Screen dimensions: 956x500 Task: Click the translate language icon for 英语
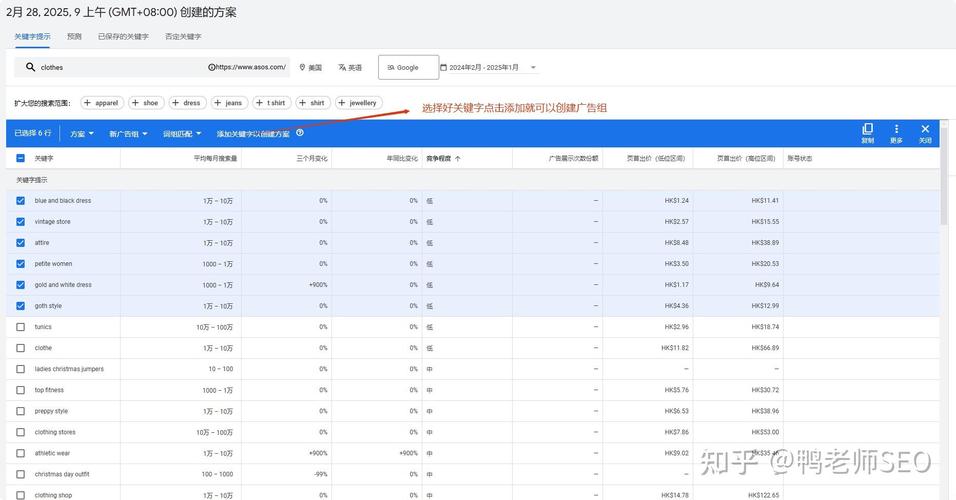[342, 68]
